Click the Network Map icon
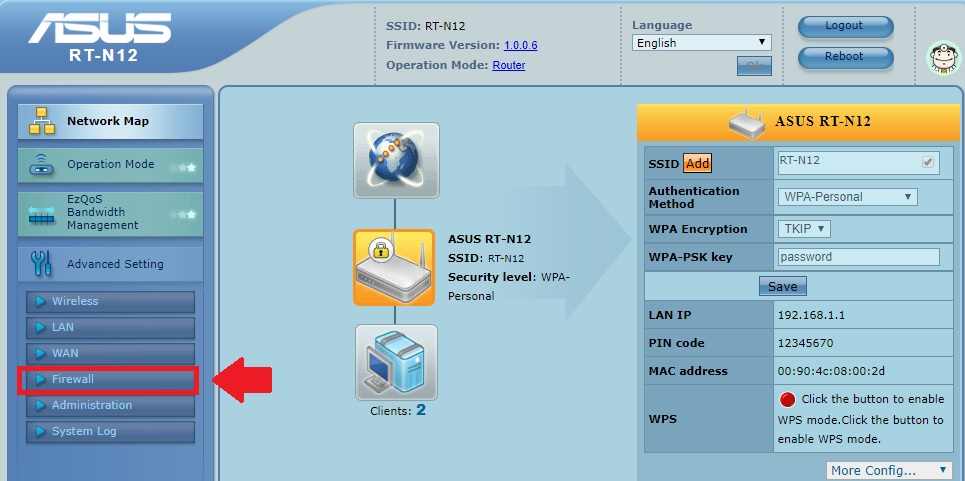The image size is (965, 481). tap(42, 122)
